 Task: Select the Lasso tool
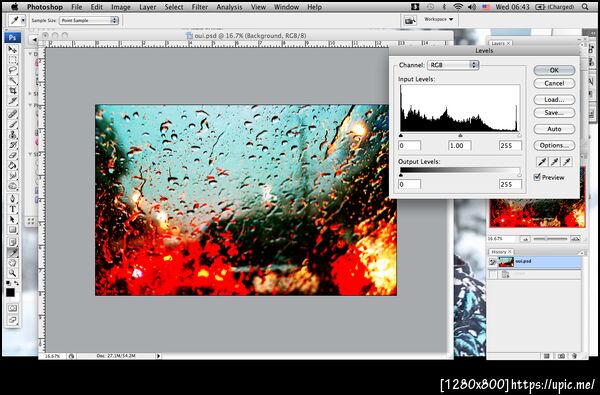coord(13,70)
